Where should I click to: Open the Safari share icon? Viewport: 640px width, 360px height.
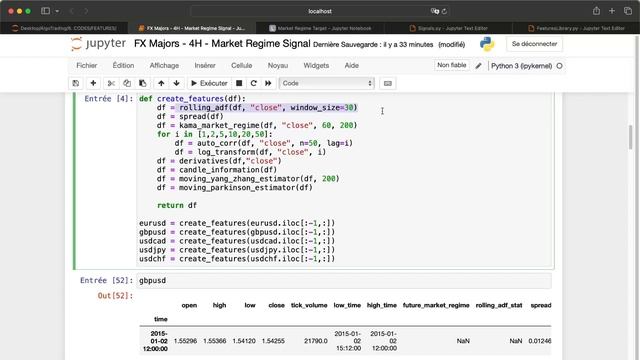click(x=596, y=11)
